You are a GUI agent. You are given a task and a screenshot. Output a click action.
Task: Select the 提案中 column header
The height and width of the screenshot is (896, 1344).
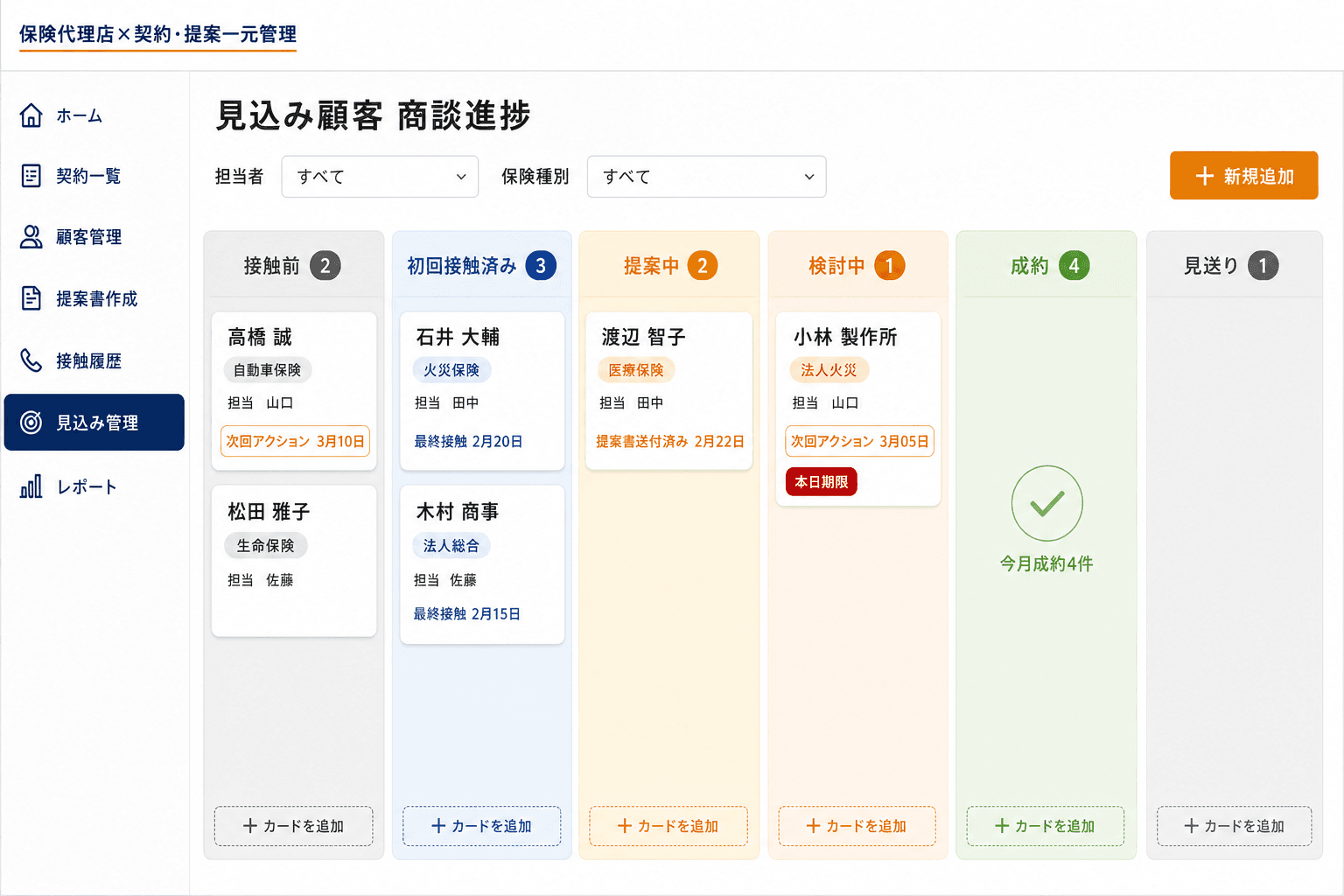click(669, 266)
